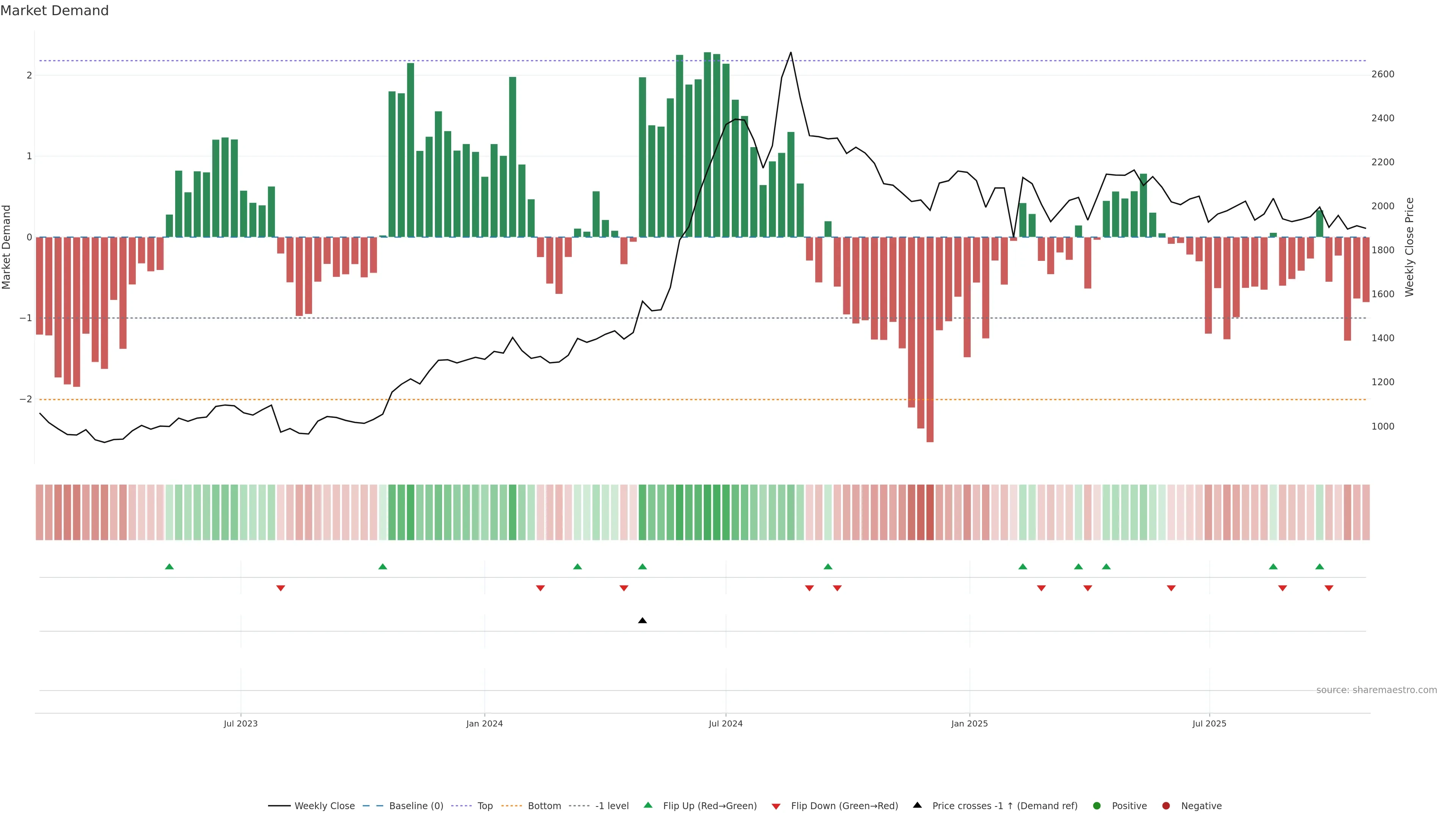The height and width of the screenshot is (819, 1456).
Task: Open the sharemaestro.com source link
Action: [x=1376, y=690]
